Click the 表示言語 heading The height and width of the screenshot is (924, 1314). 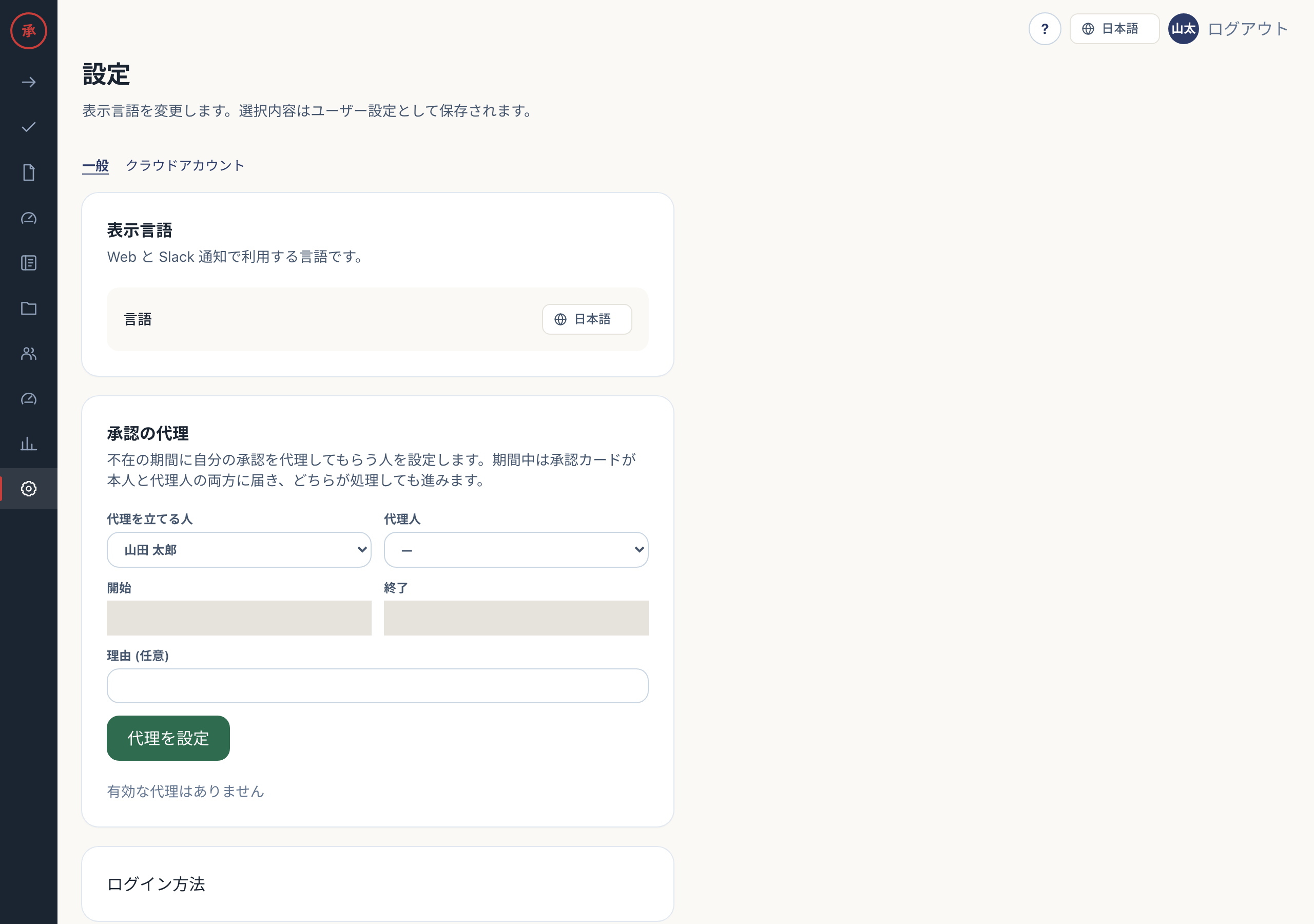pos(140,230)
